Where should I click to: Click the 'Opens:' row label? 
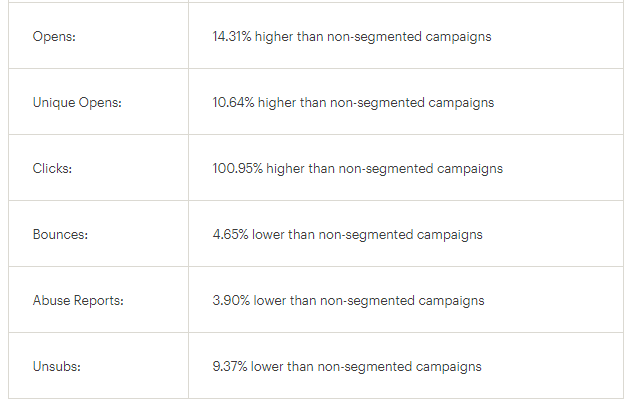[x=54, y=36]
